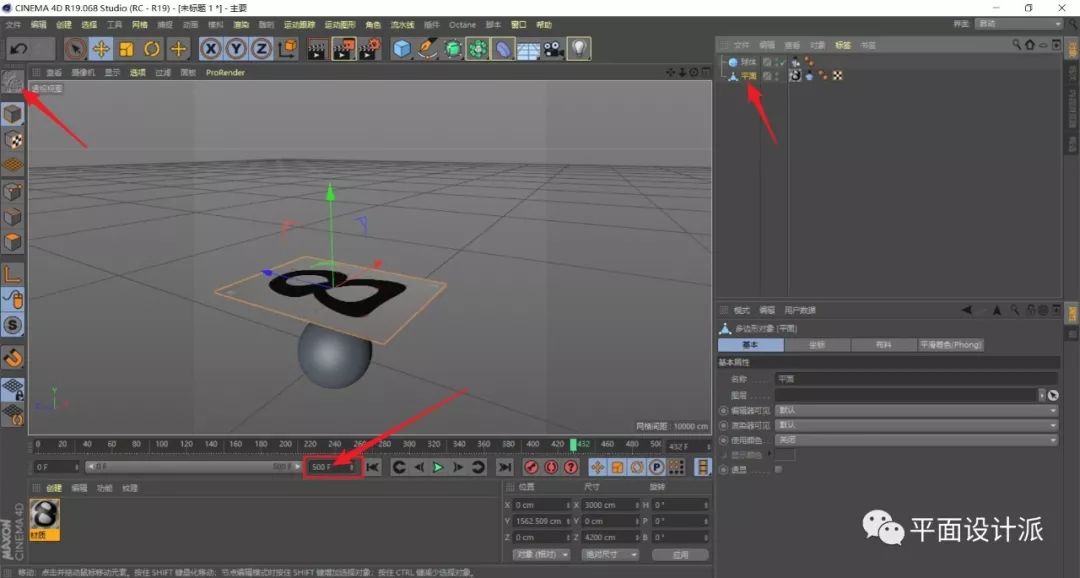
Task: Enable the snap magnet icon in left sidebar
Action: [x=13, y=357]
